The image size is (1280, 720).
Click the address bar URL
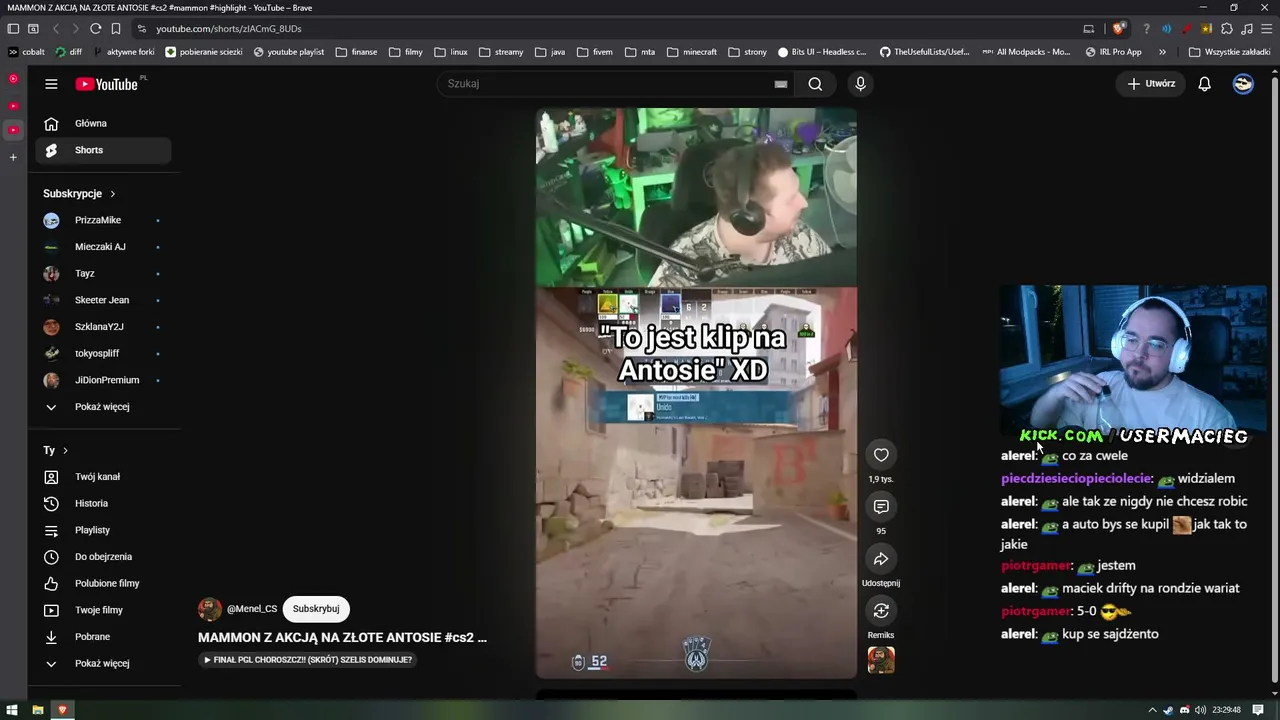(229, 29)
